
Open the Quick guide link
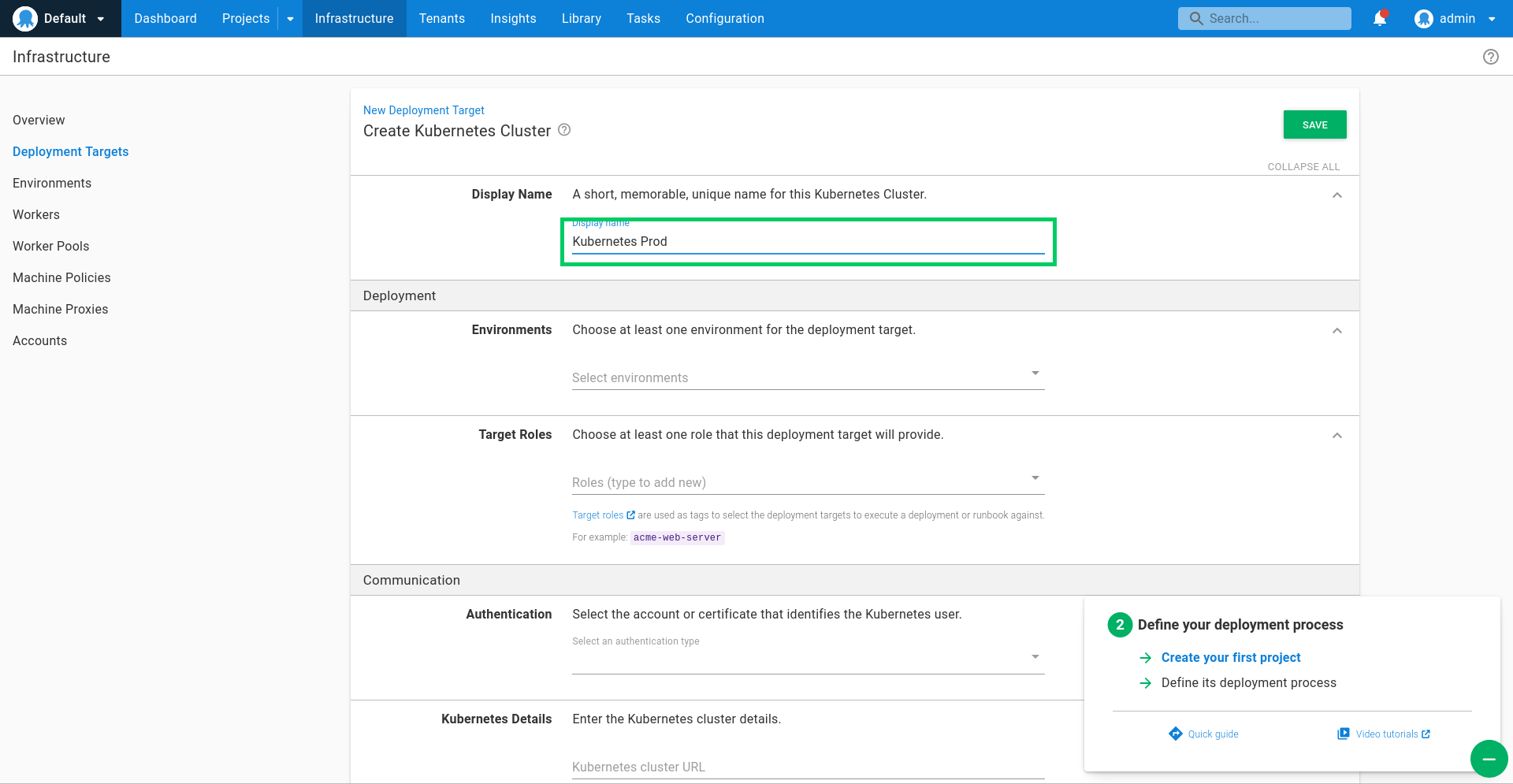click(1213, 734)
